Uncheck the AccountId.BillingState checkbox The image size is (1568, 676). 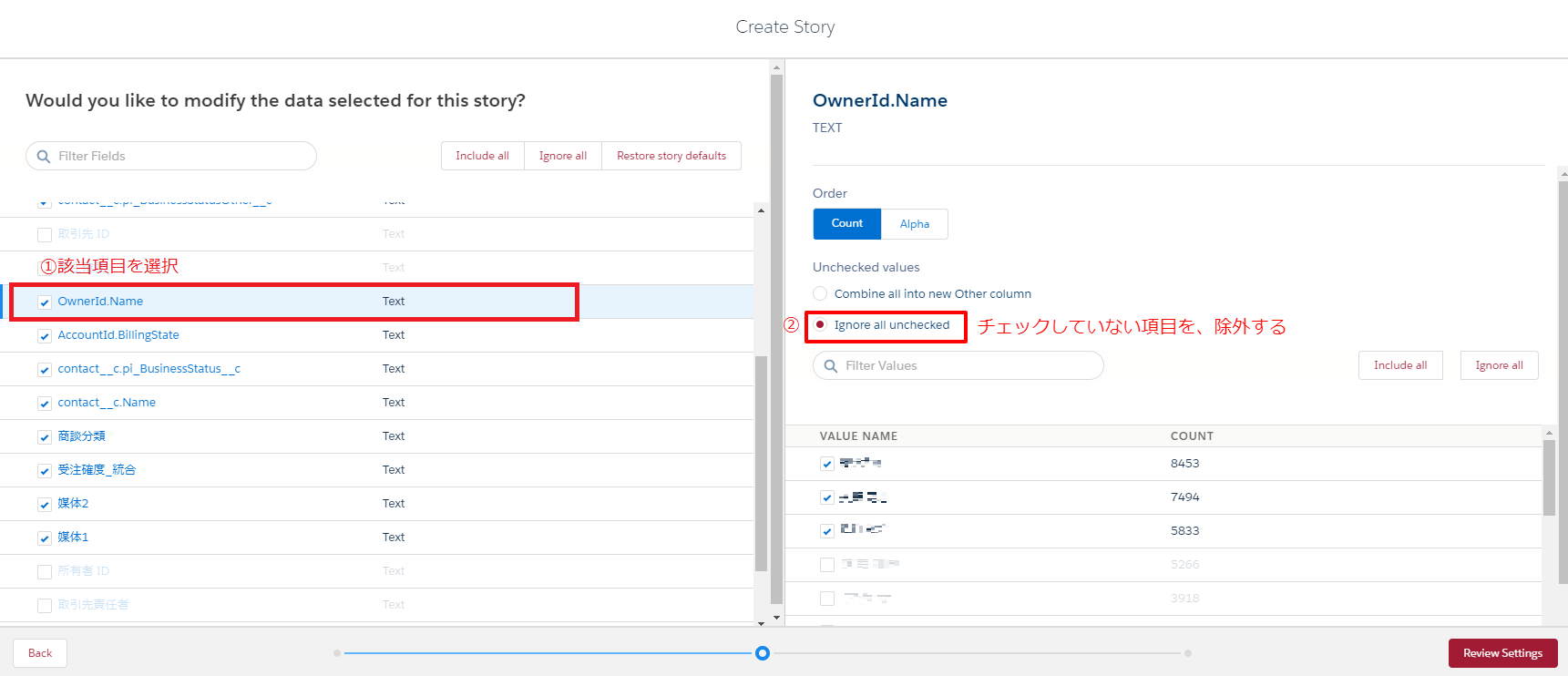45,336
